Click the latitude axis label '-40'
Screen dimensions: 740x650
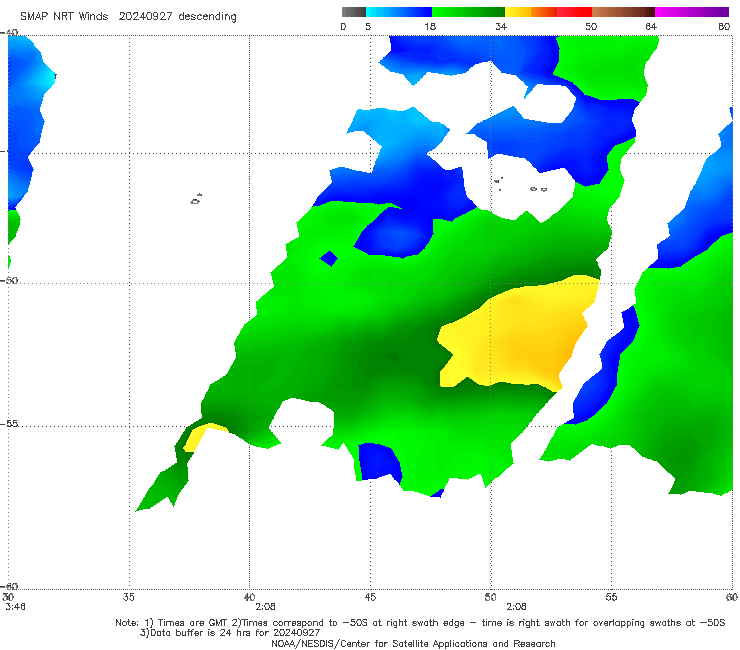(10, 33)
